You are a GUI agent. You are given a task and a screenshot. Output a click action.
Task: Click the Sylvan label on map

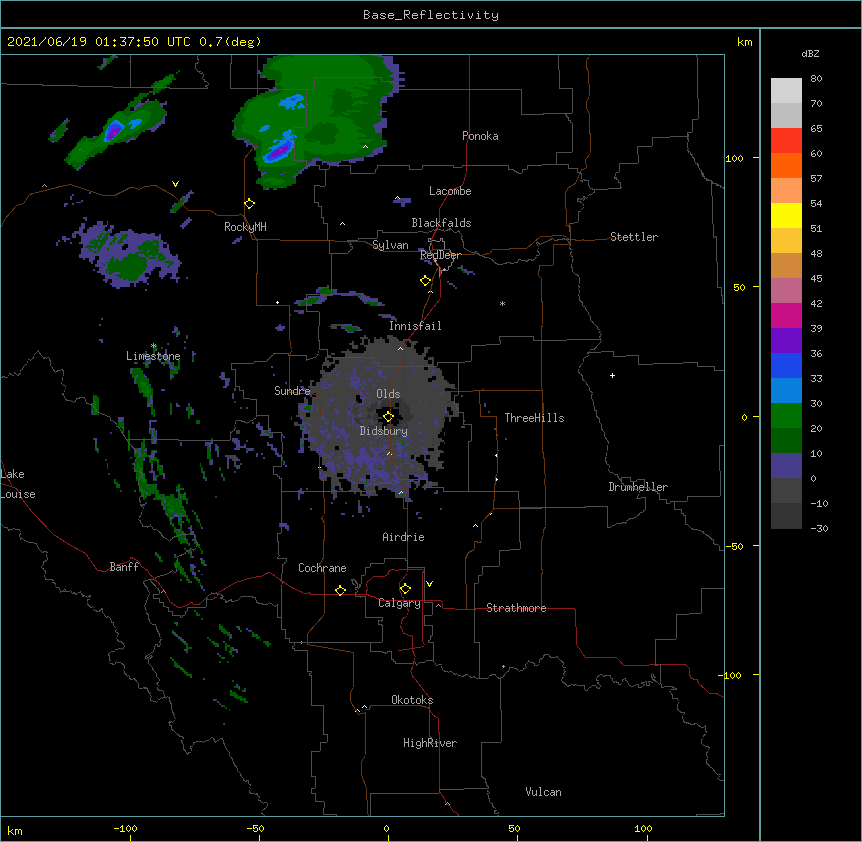[x=390, y=245]
